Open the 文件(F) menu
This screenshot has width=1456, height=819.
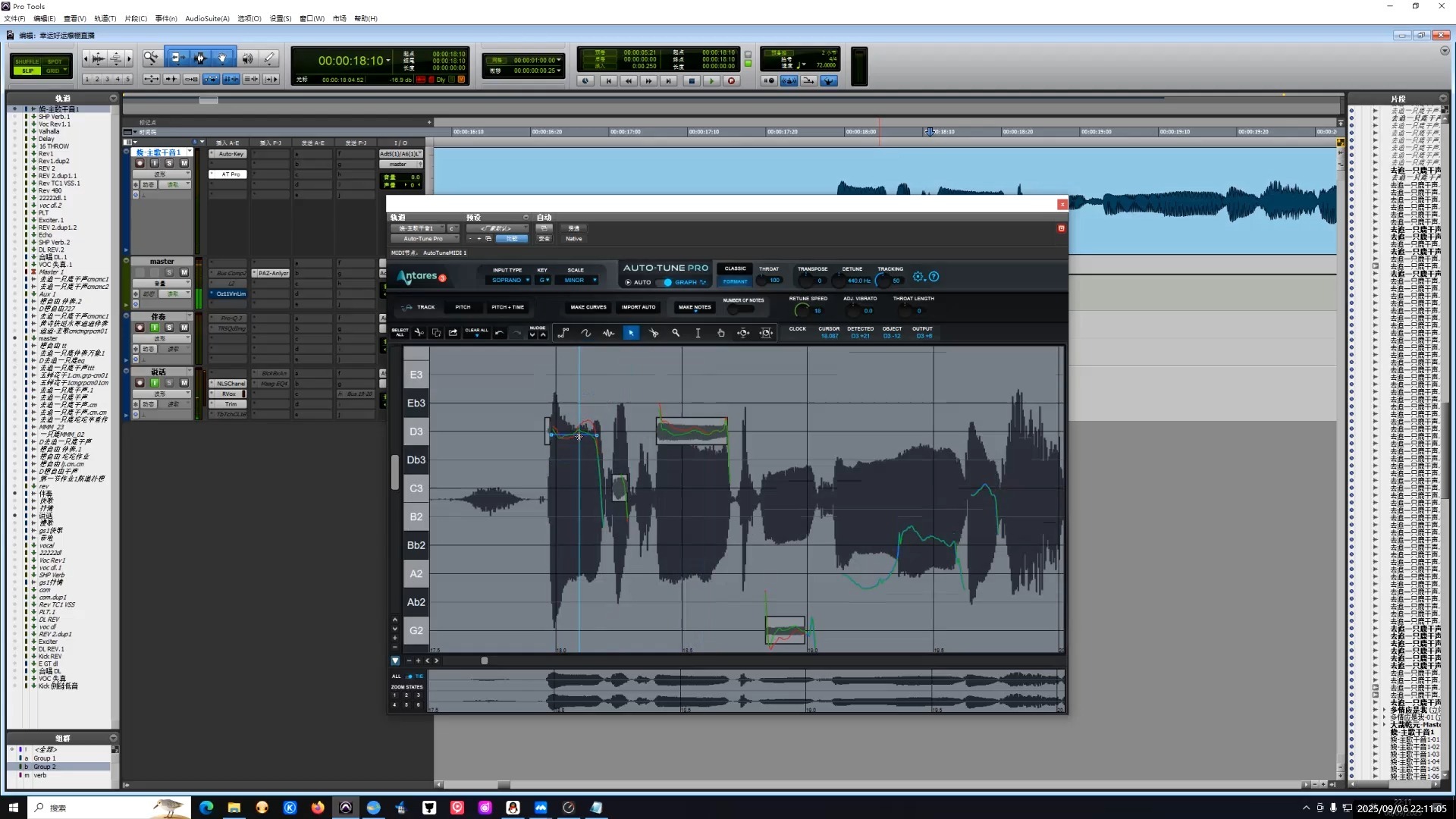coord(14,18)
